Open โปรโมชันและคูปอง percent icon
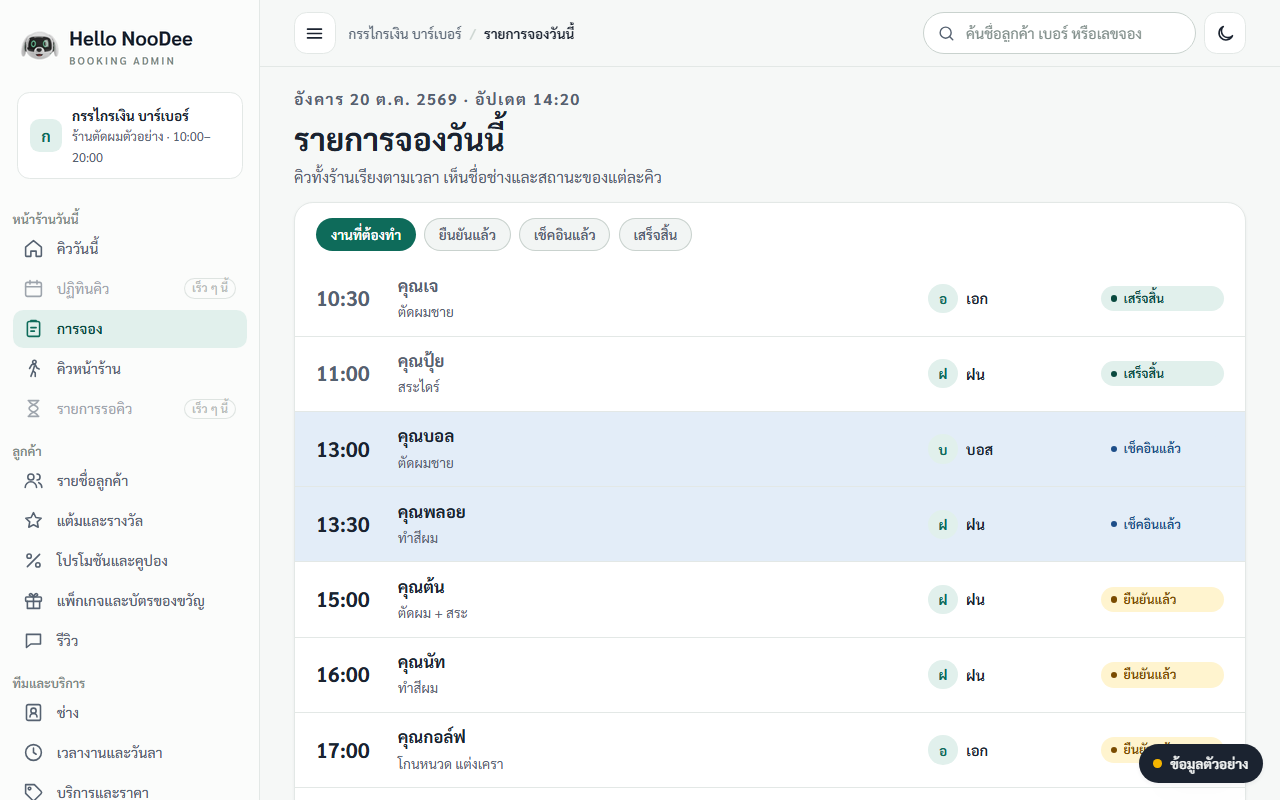 tap(33, 561)
